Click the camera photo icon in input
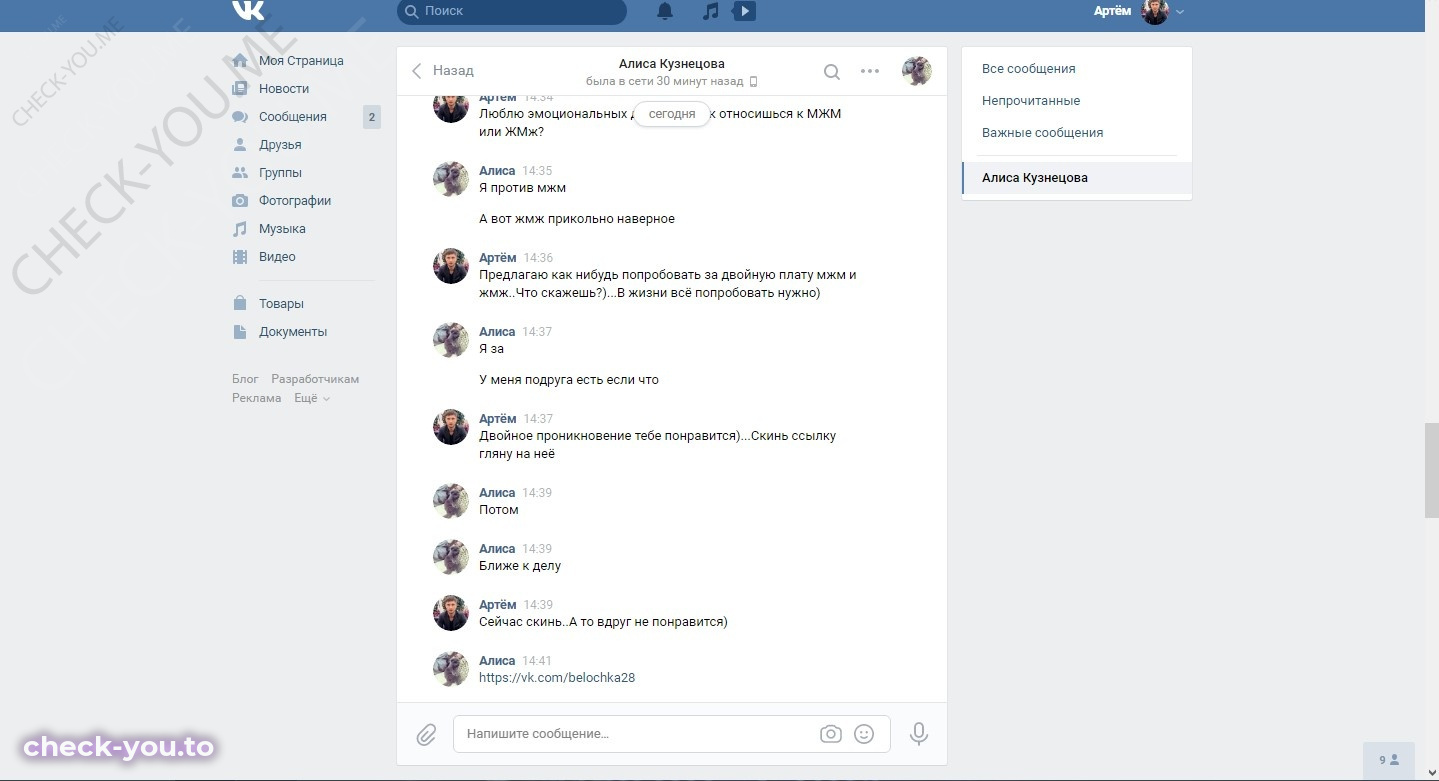The width and height of the screenshot is (1439, 781). click(x=831, y=734)
